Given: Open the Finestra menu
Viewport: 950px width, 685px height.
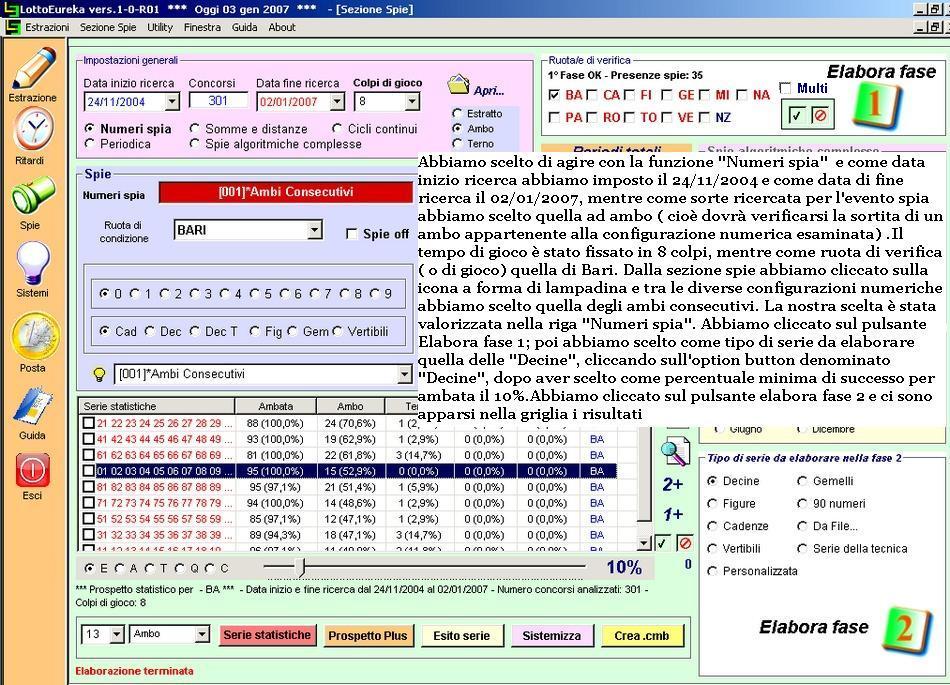Looking at the screenshot, I should click(x=202, y=27).
